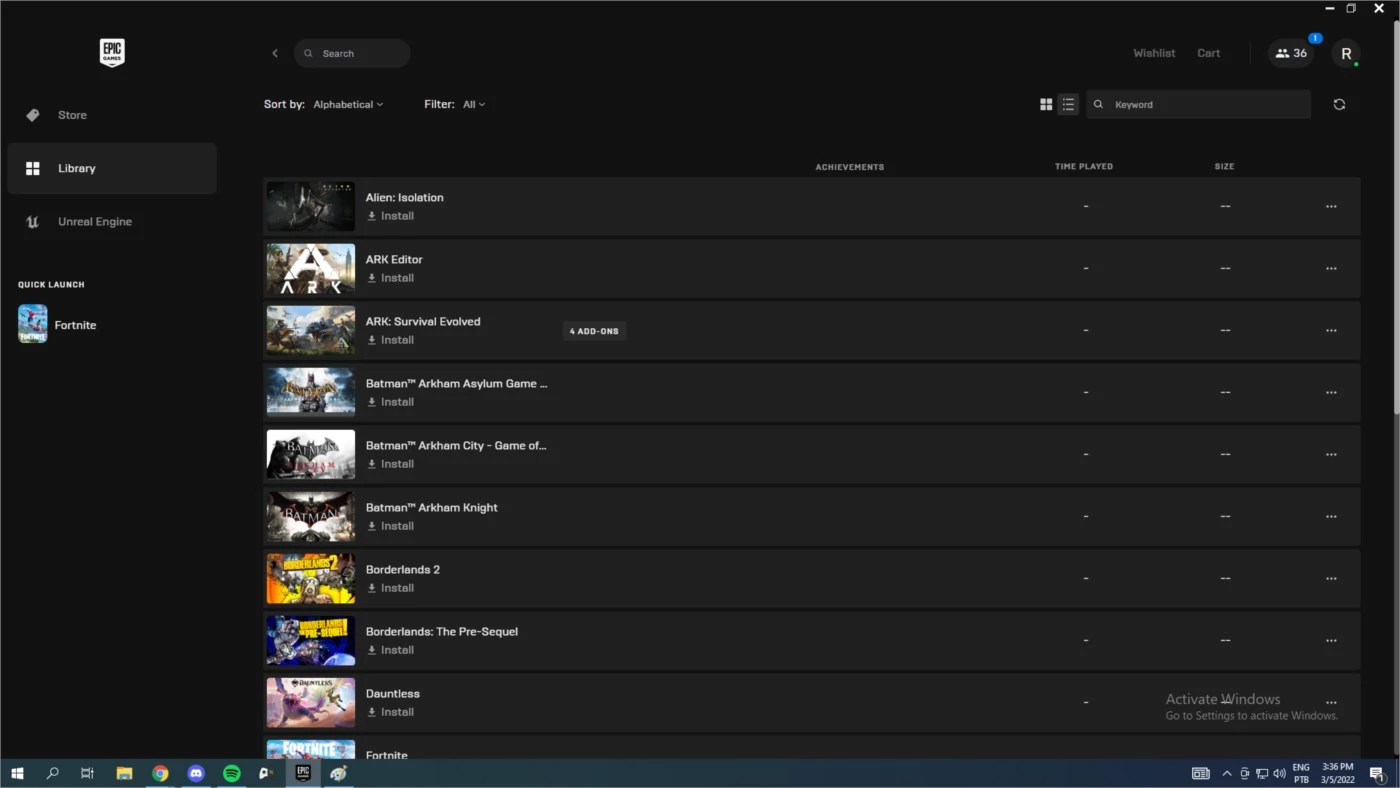Open the R profile avatar menu
Viewport: 1400px width, 788px height.
1346,53
